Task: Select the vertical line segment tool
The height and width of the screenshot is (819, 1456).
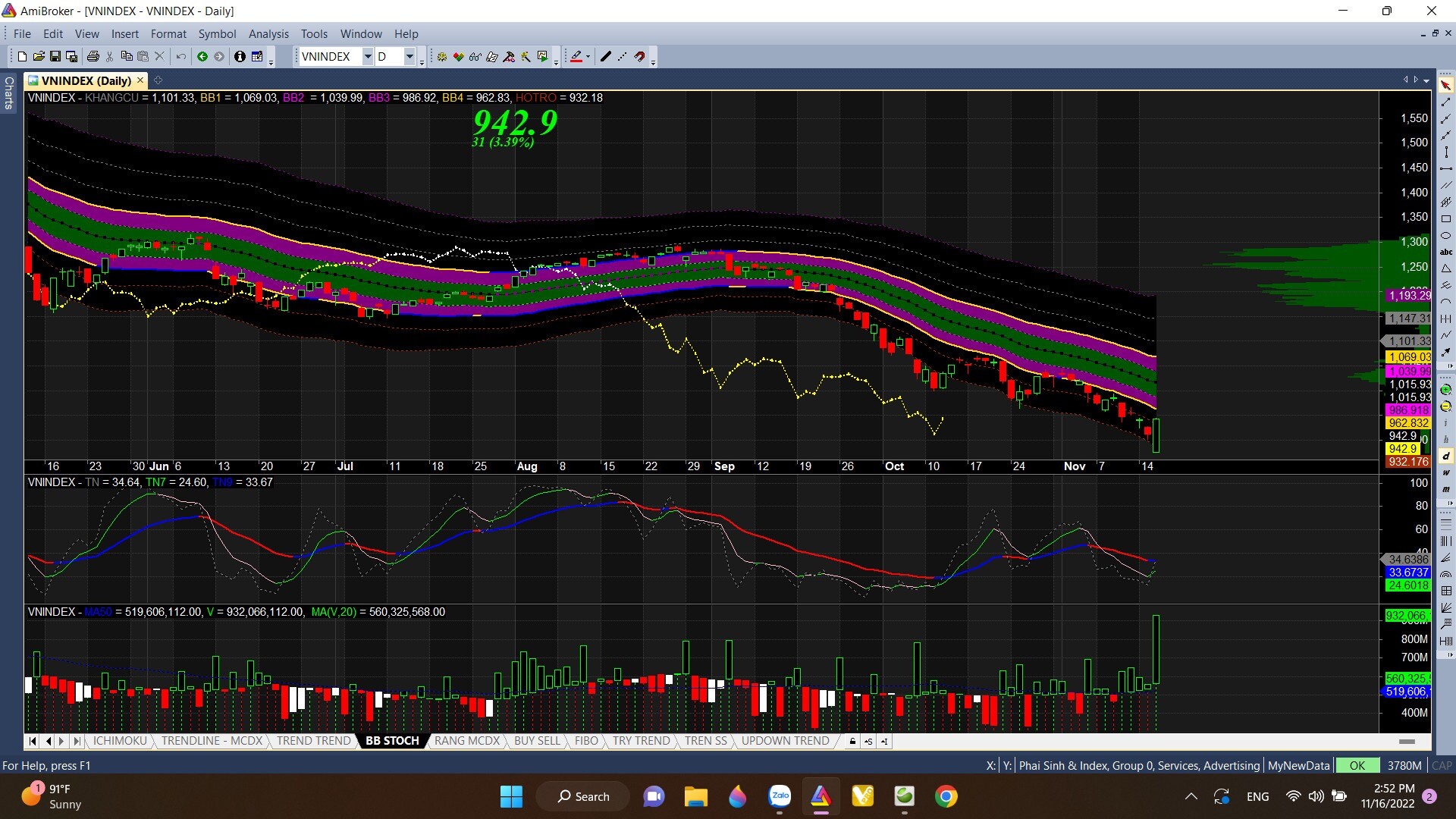Action: [1445, 152]
